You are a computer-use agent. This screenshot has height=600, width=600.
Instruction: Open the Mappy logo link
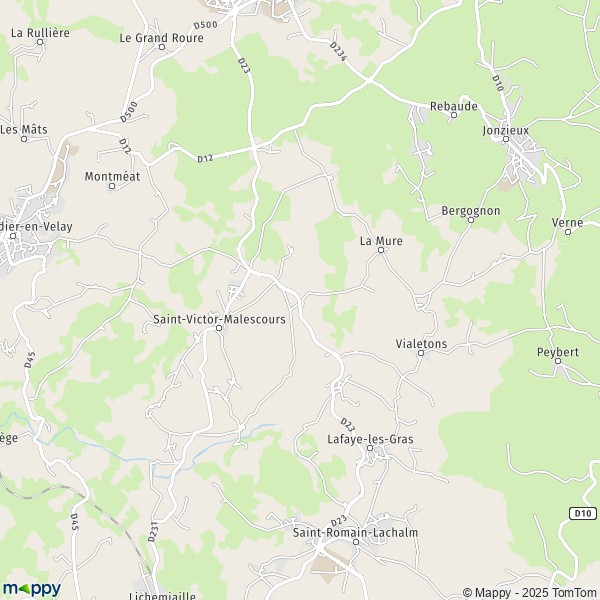31,589
